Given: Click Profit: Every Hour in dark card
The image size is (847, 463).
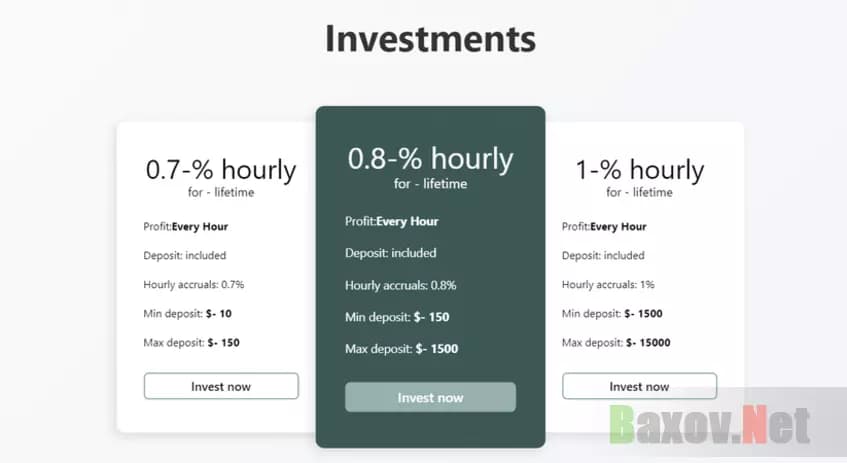Looking at the screenshot, I should (x=392, y=221).
